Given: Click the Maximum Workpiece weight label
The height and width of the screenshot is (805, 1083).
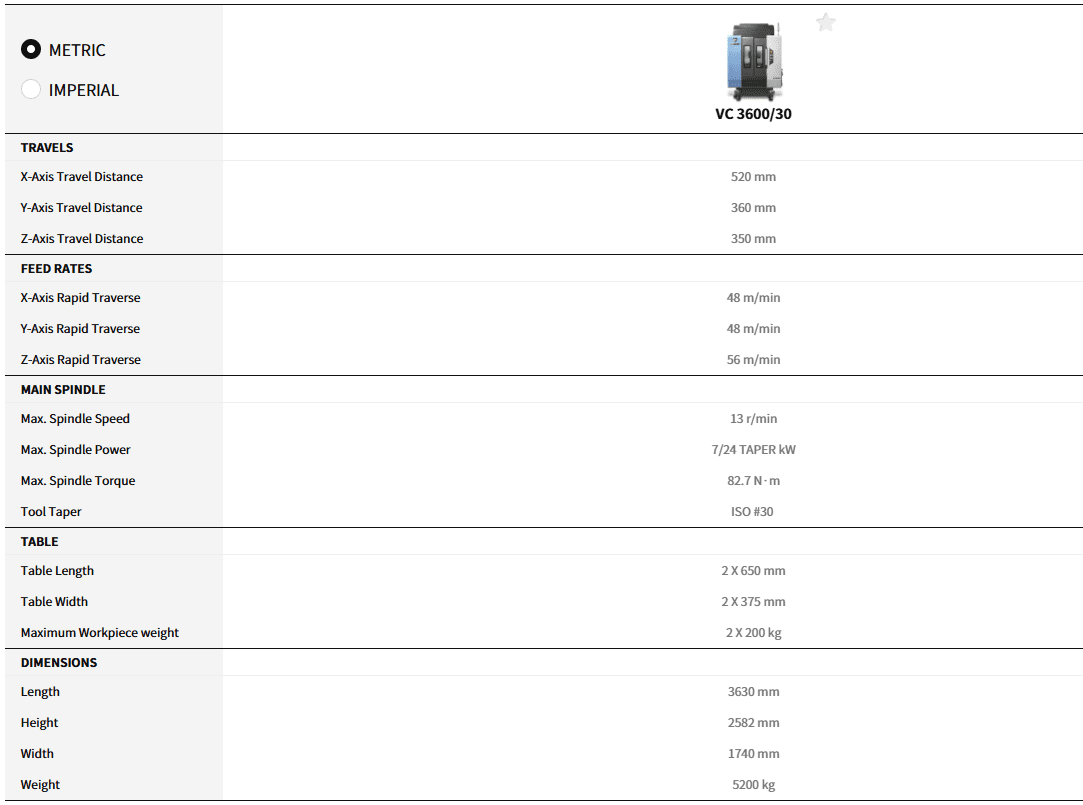Looking at the screenshot, I should (x=100, y=633).
